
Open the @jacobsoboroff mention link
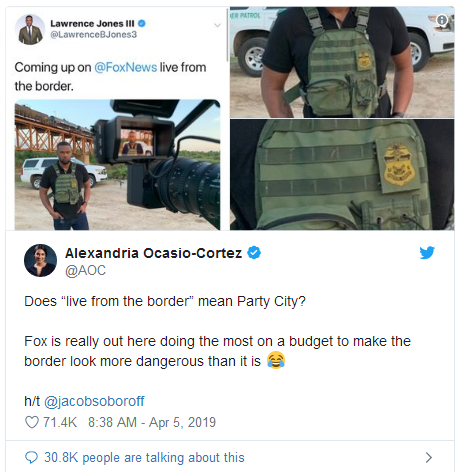(x=94, y=401)
